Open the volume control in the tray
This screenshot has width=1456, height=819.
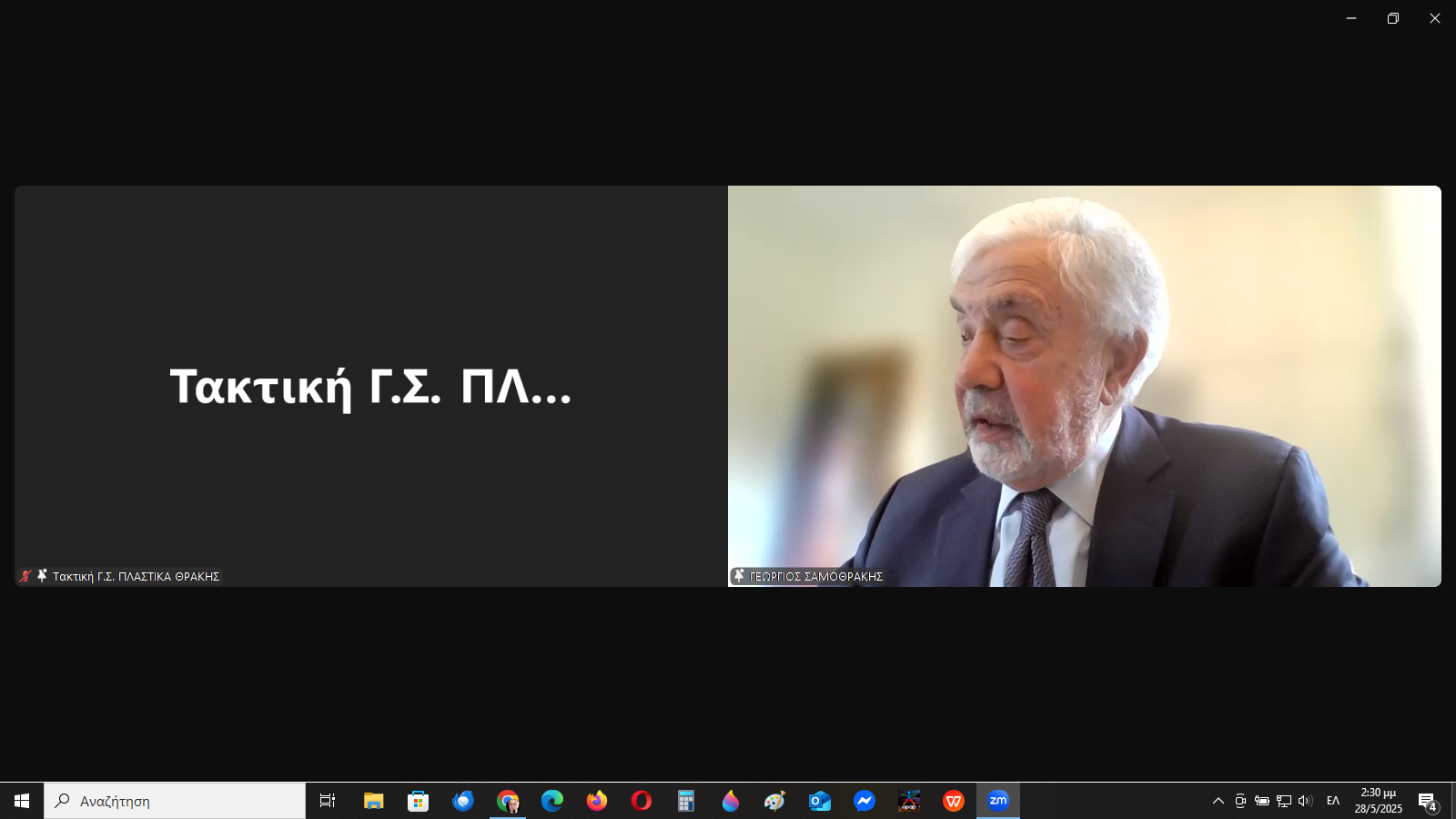click(x=1306, y=801)
